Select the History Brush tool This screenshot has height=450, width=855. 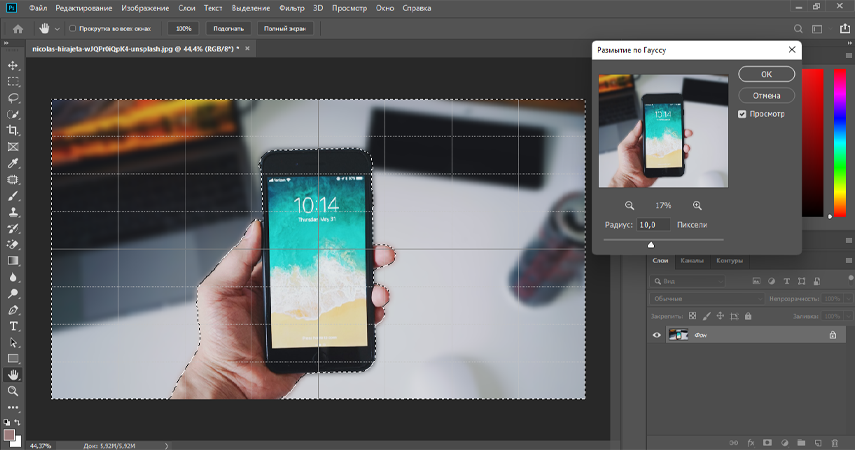(13, 229)
